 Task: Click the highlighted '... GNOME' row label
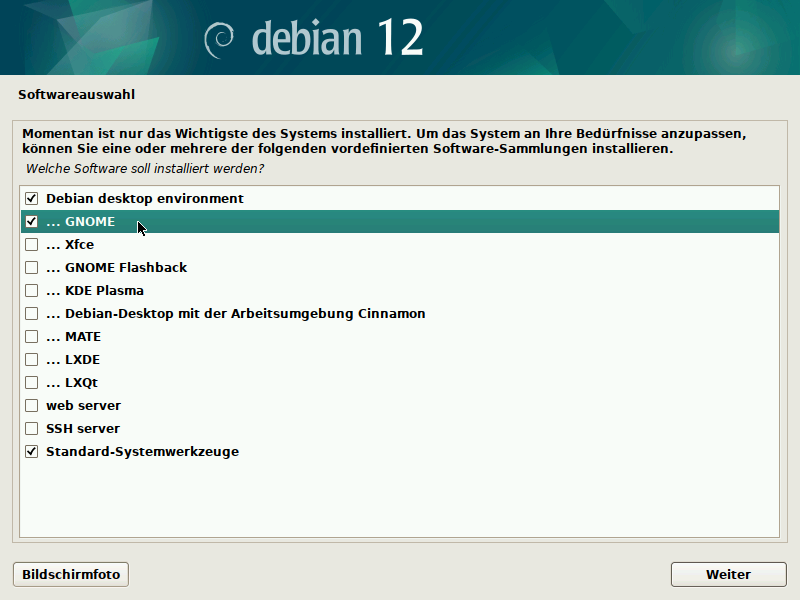81,221
